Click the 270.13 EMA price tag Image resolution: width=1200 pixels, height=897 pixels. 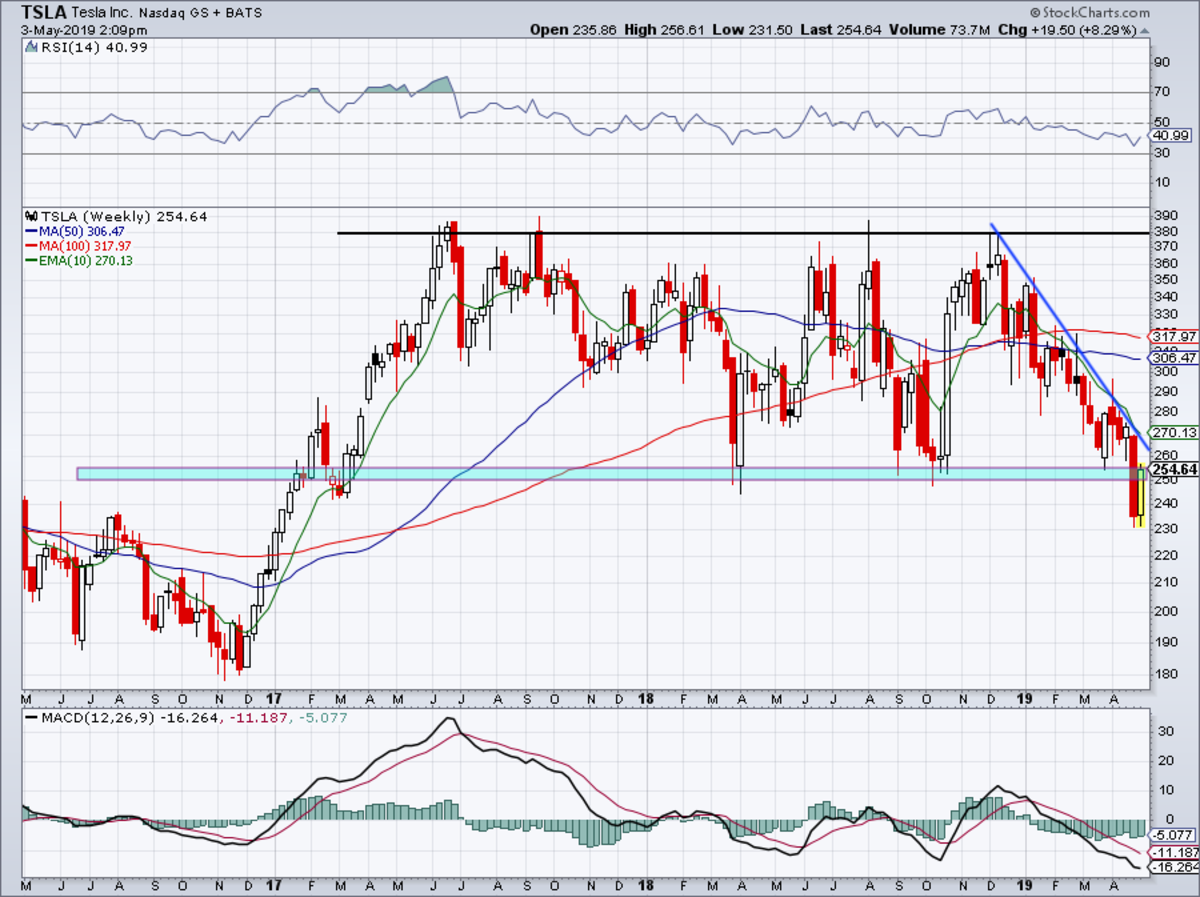pos(1174,433)
